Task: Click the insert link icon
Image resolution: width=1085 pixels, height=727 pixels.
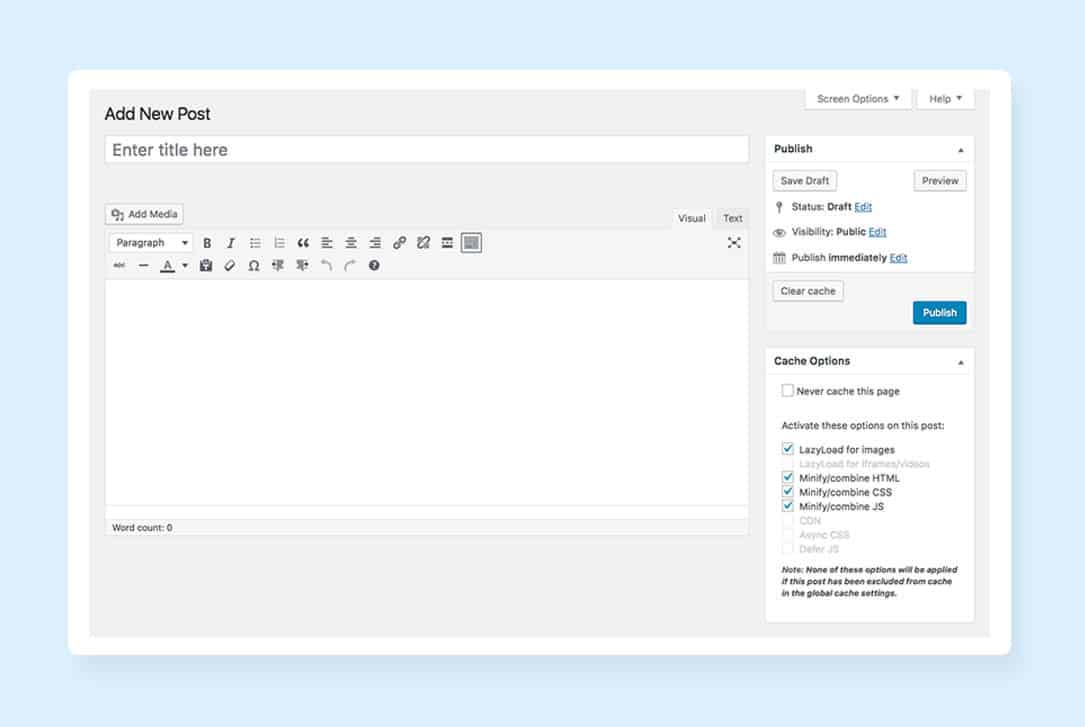Action: pos(399,243)
